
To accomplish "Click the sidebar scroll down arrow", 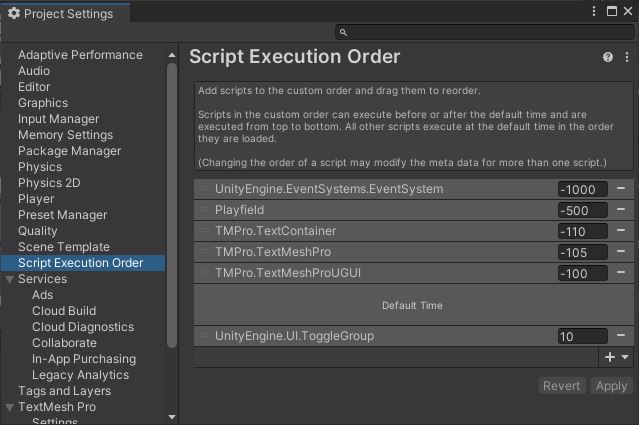I will 172,417.
